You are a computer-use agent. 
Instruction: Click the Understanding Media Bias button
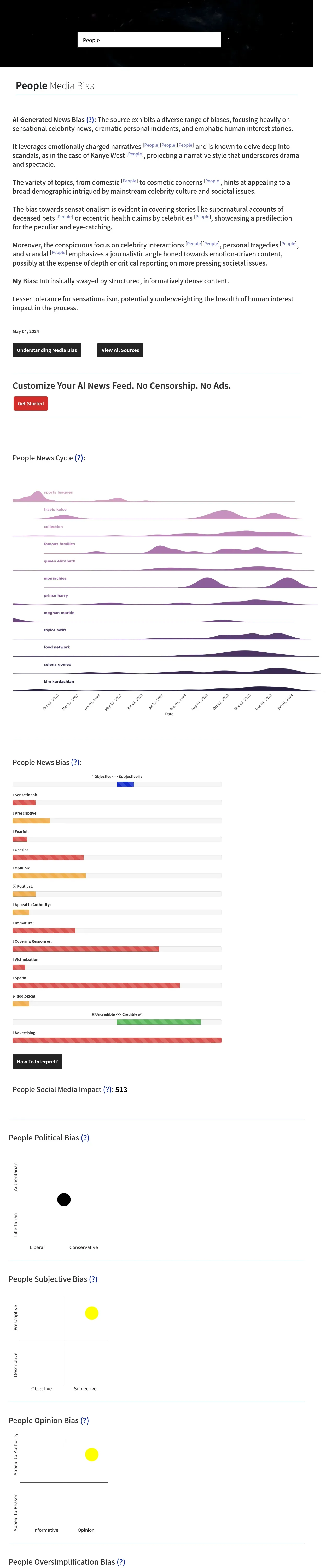47,351
